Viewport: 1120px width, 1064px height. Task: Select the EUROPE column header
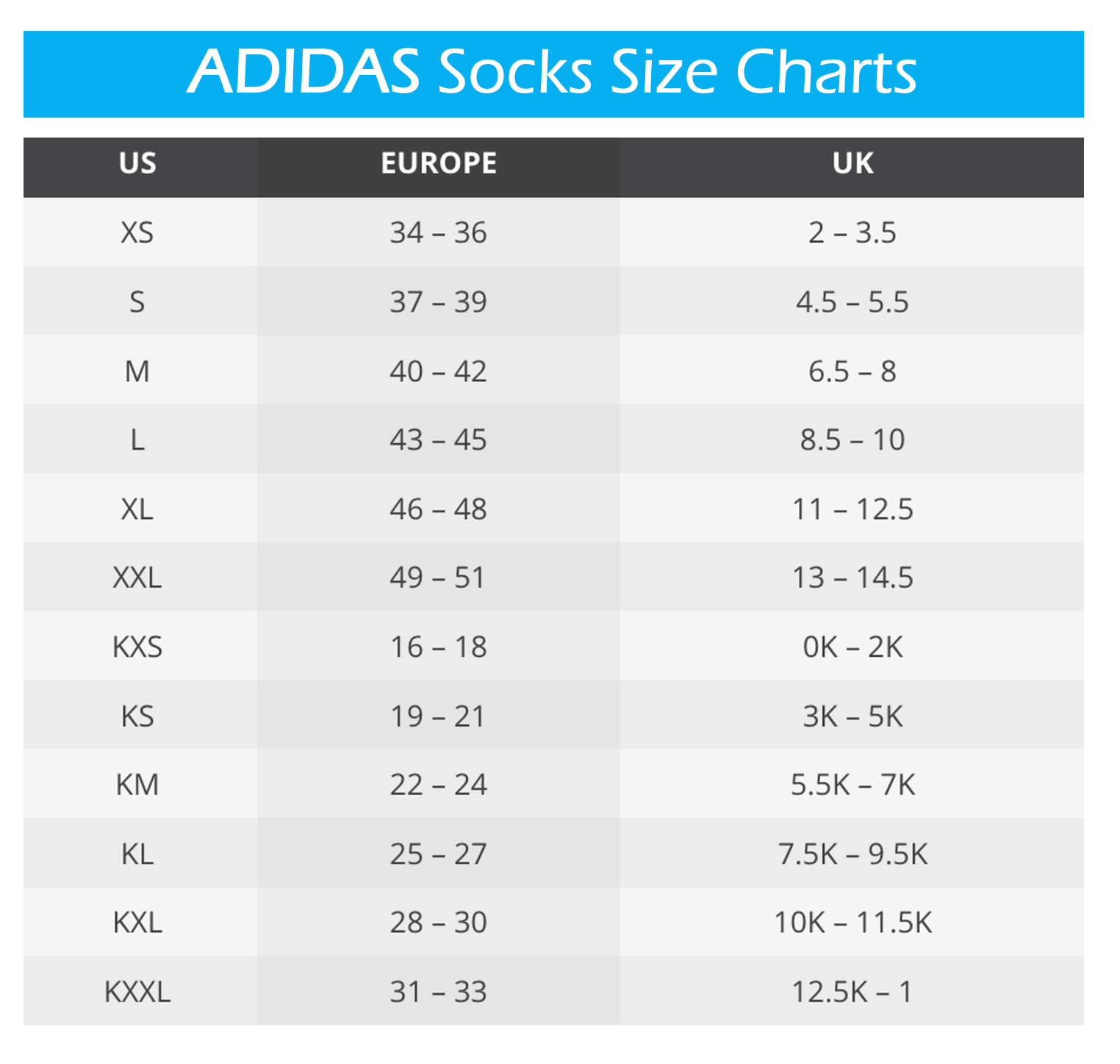(439, 163)
